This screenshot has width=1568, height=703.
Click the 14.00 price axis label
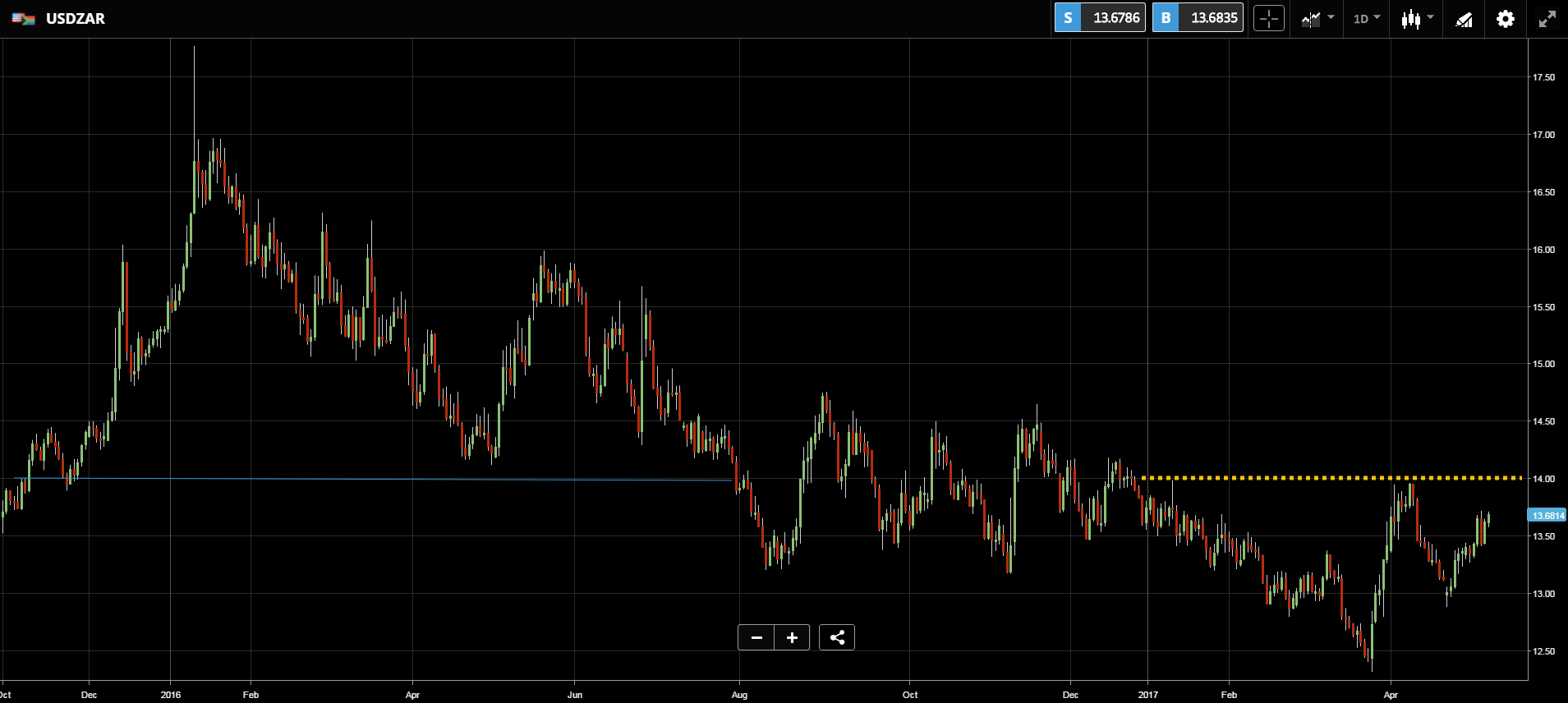point(1543,479)
